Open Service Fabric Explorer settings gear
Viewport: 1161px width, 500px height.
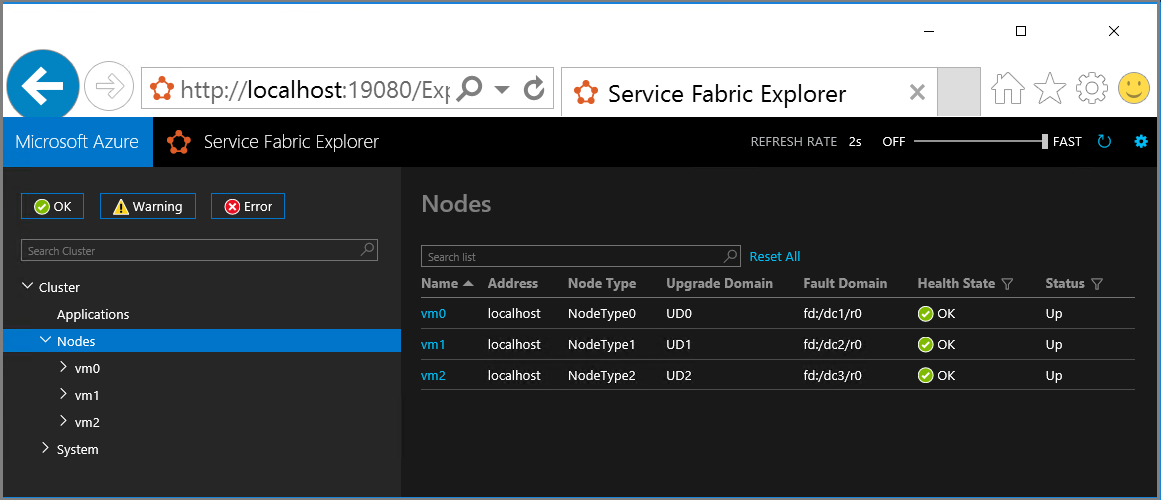point(1141,142)
